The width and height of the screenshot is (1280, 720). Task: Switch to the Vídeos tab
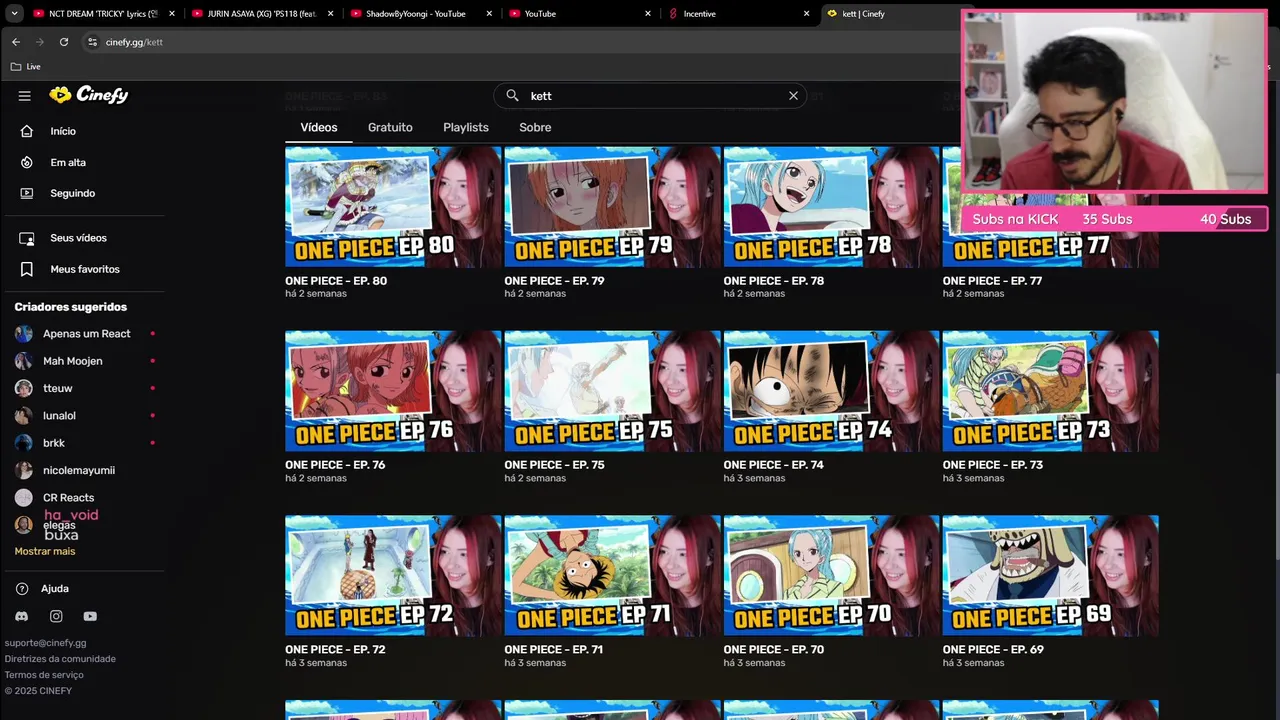(319, 128)
